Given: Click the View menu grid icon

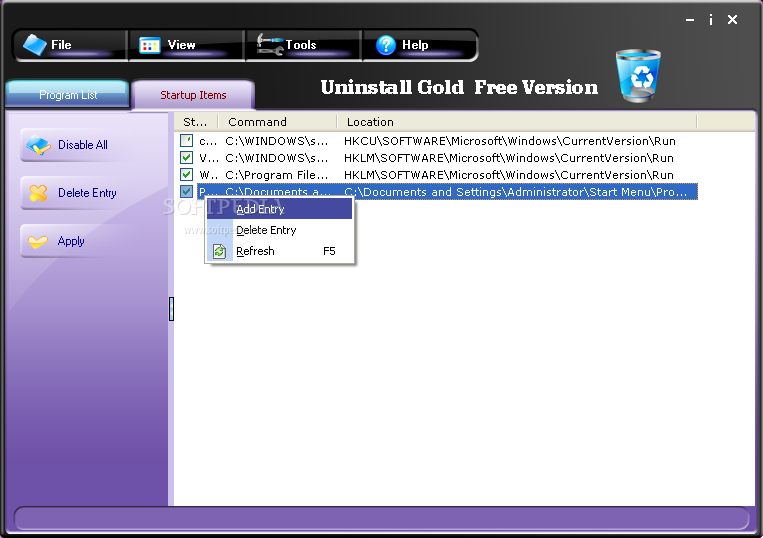Looking at the screenshot, I should point(150,45).
